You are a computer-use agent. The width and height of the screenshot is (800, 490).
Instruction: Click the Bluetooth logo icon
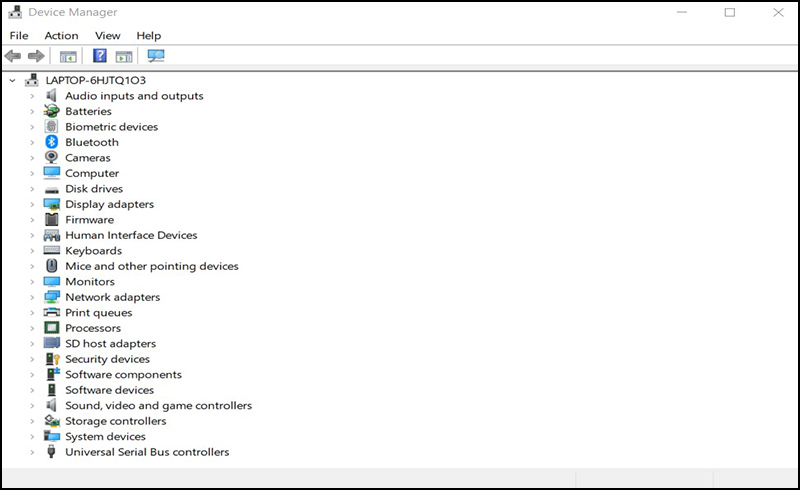coord(52,142)
